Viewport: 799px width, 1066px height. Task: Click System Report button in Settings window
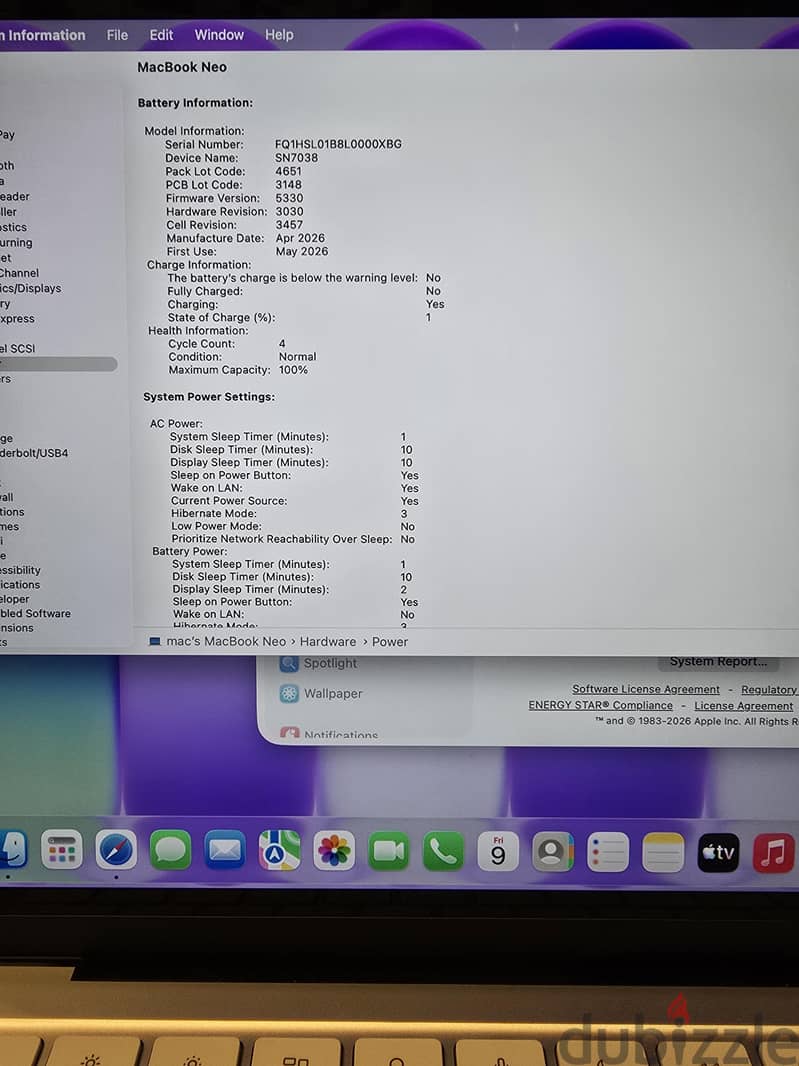(718, 661)
